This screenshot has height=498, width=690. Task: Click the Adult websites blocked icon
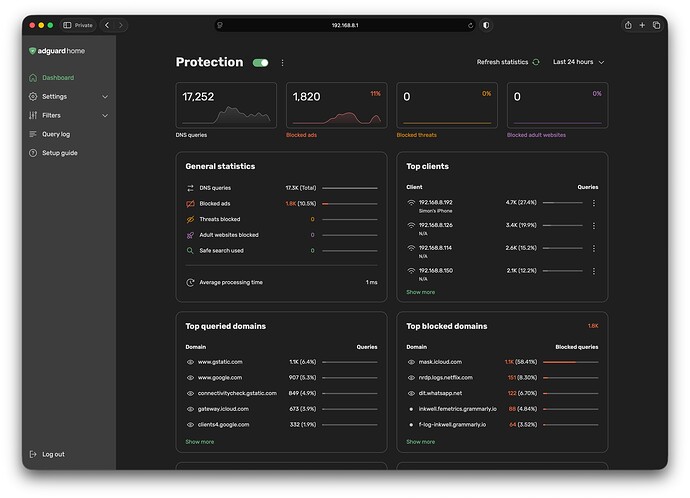190,235
